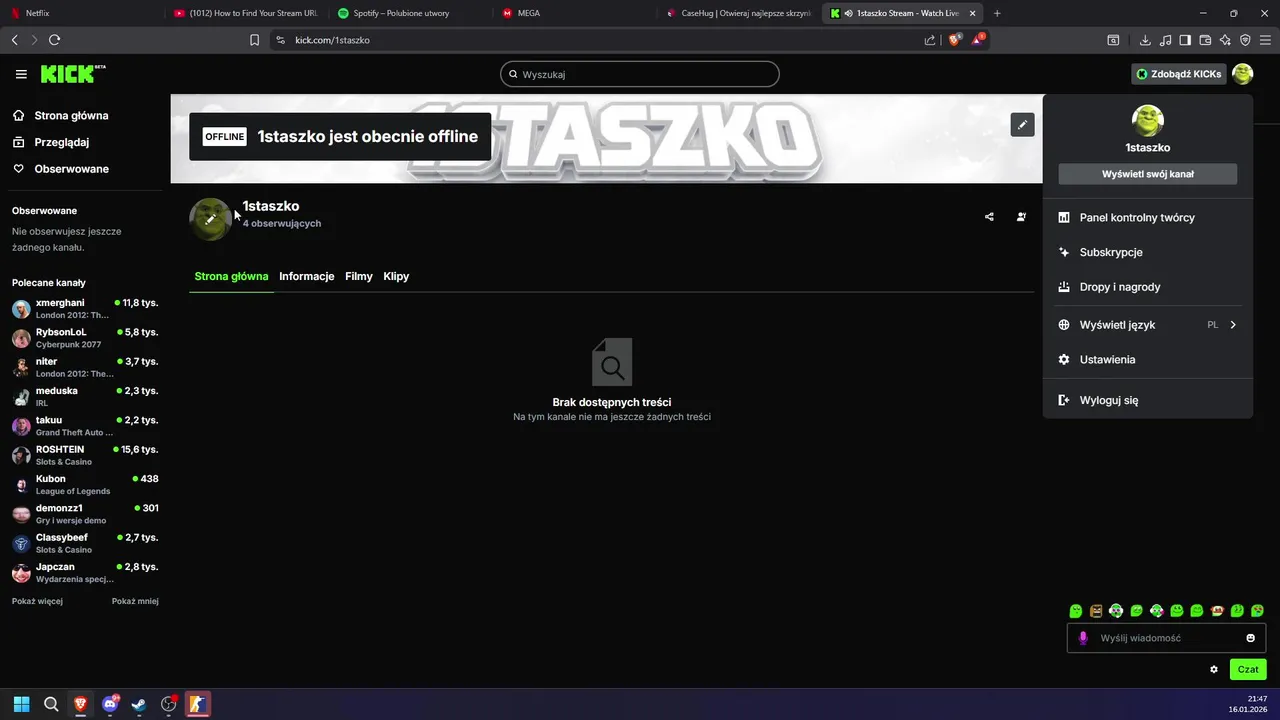
Task: Open recommended channel xmerghani
Action: 85,308
